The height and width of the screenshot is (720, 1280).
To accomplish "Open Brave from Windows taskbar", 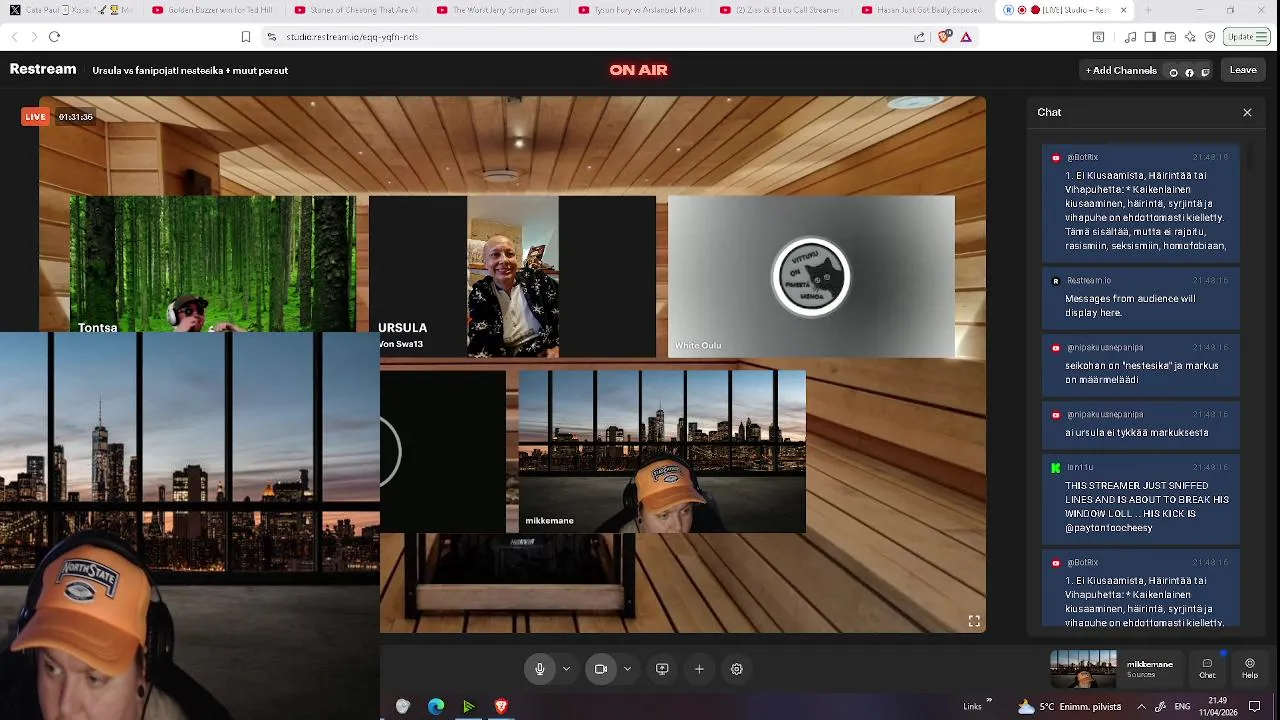I will pyautogui.click(x=501, y=706).
